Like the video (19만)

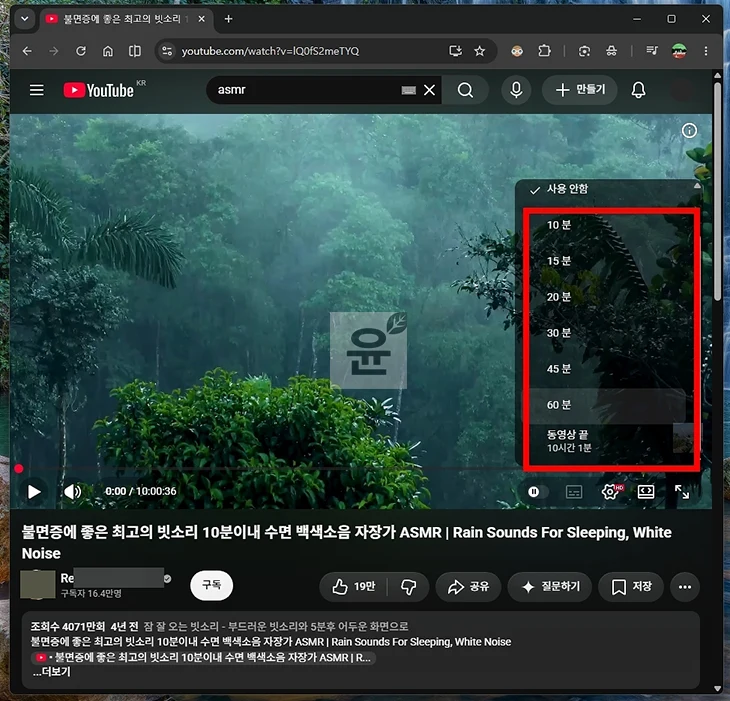[354, 586]
